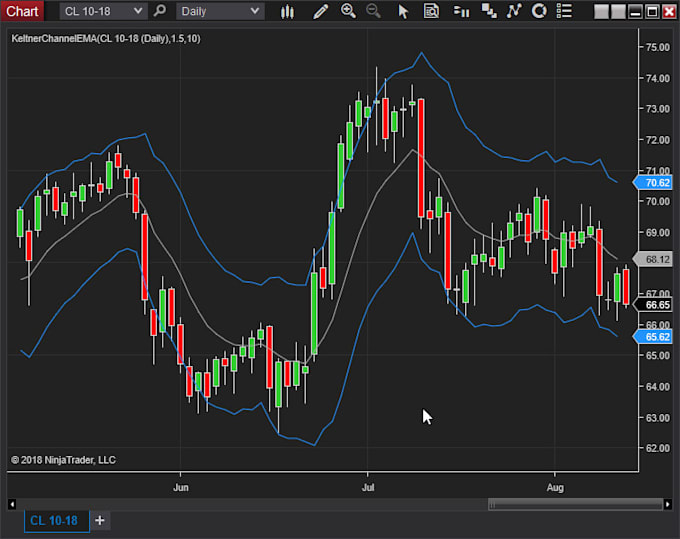Select the CL 10-18 chart tab
The image size is (680, 539).
(x=56, y=520)
